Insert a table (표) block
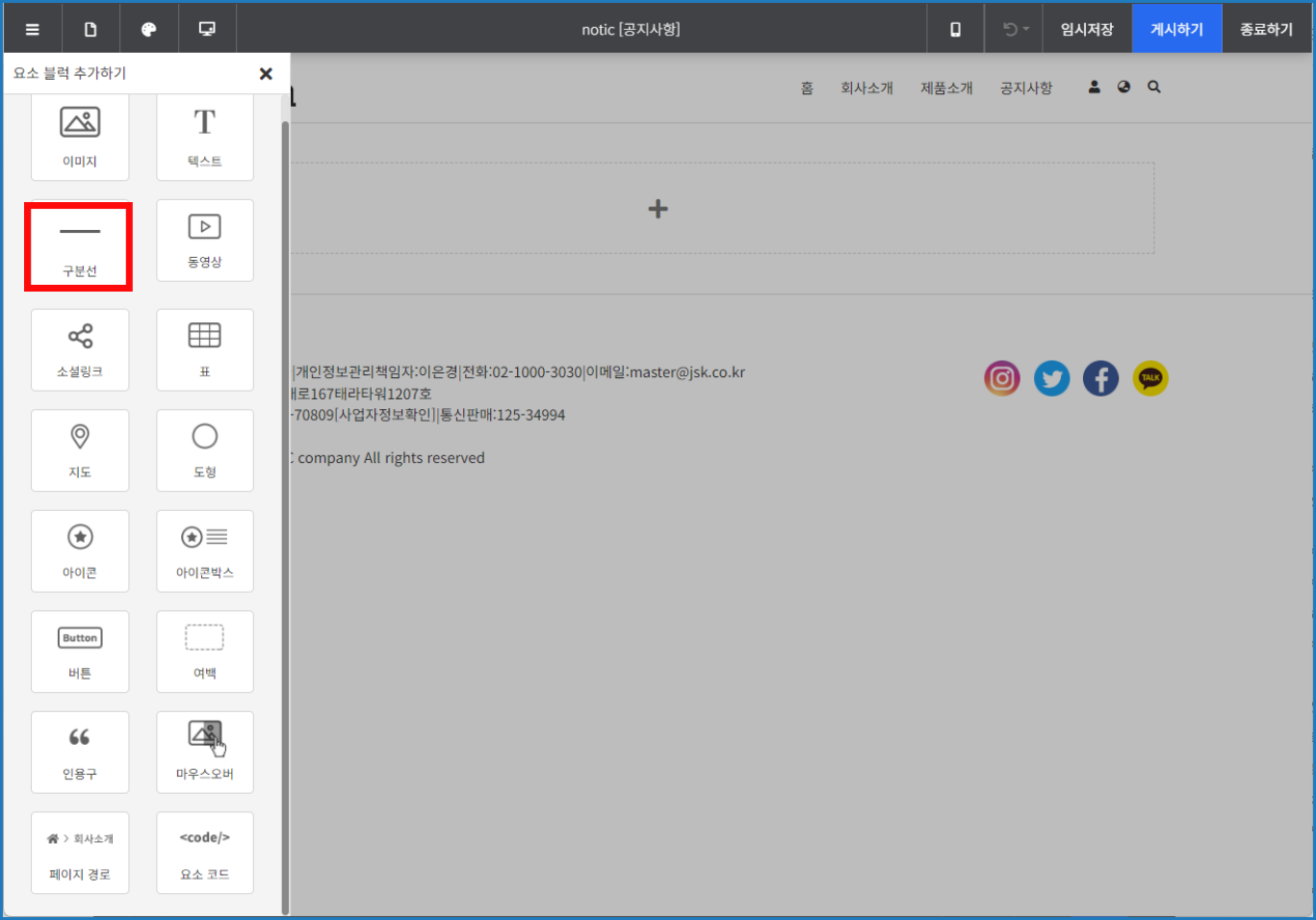Viewport: 1316px width, 920px height. 205,349
